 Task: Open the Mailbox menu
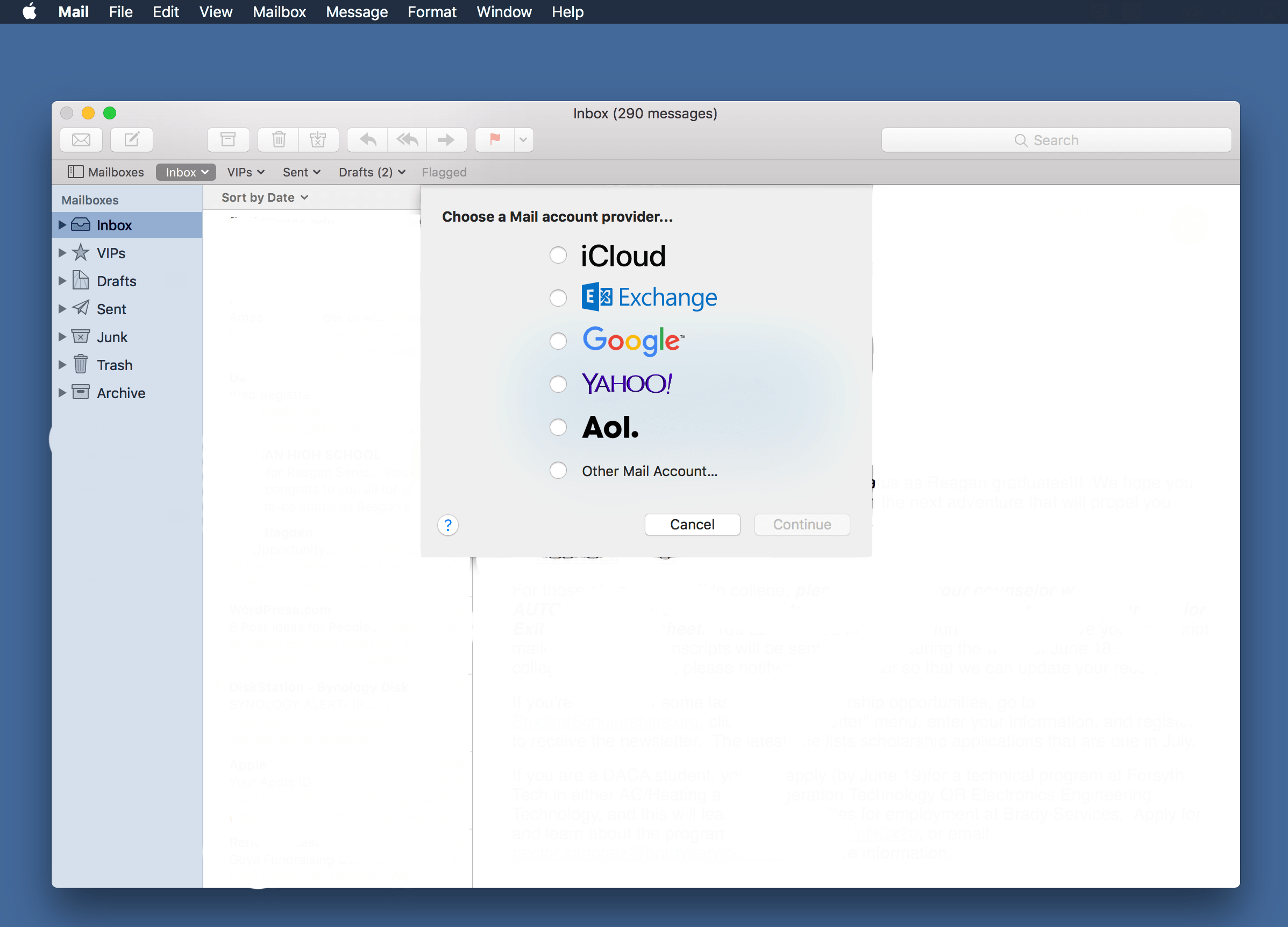point(280,11)
